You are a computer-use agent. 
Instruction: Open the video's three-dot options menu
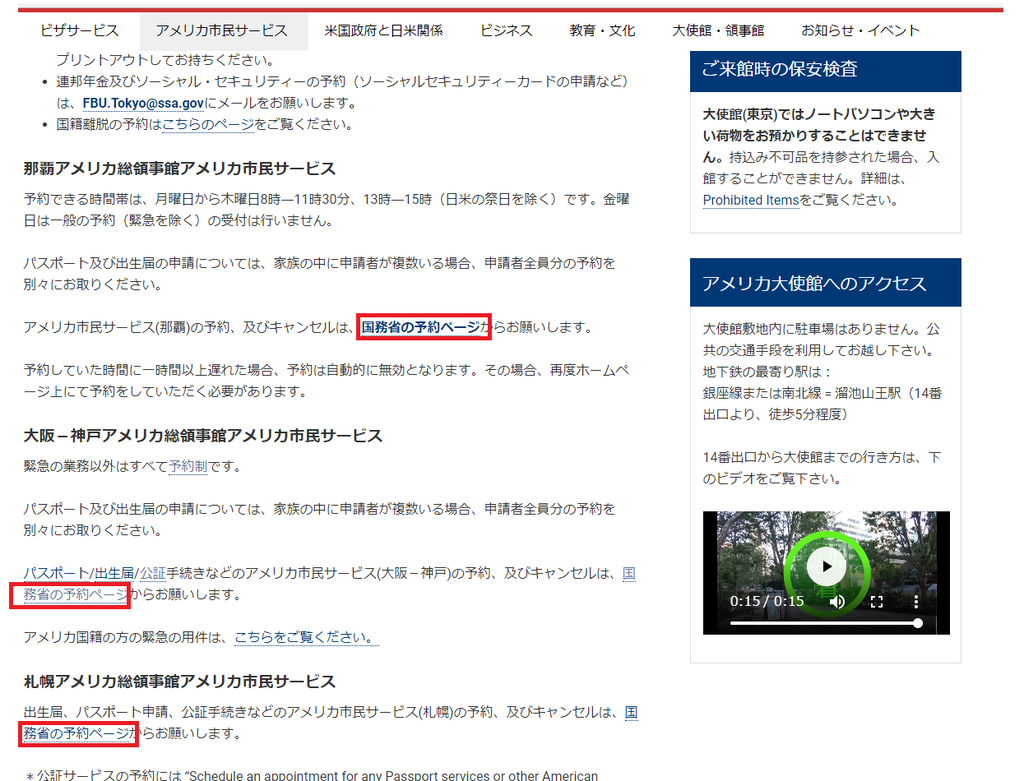[x=916, y=604]
